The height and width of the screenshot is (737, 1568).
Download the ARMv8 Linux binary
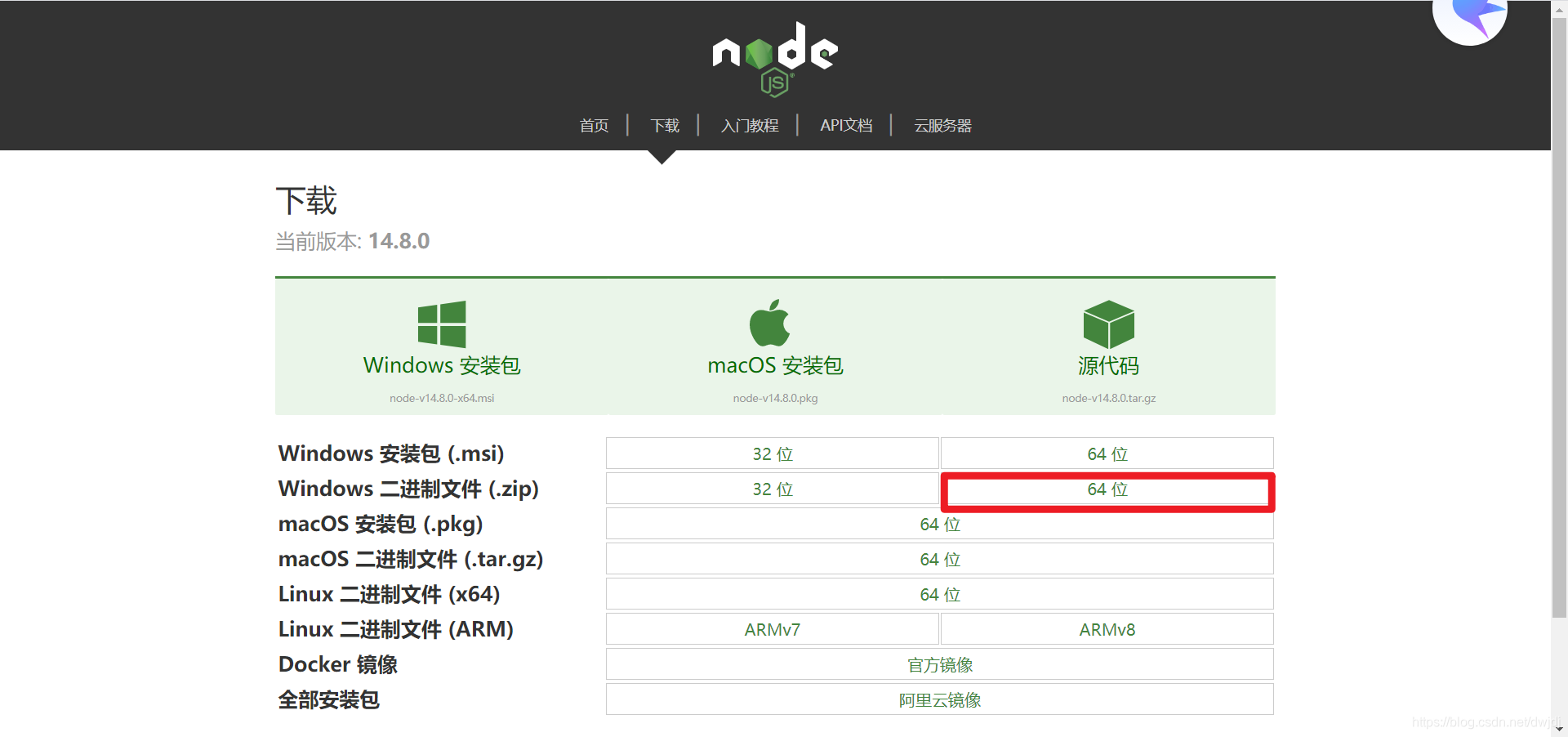(1107, 629)
